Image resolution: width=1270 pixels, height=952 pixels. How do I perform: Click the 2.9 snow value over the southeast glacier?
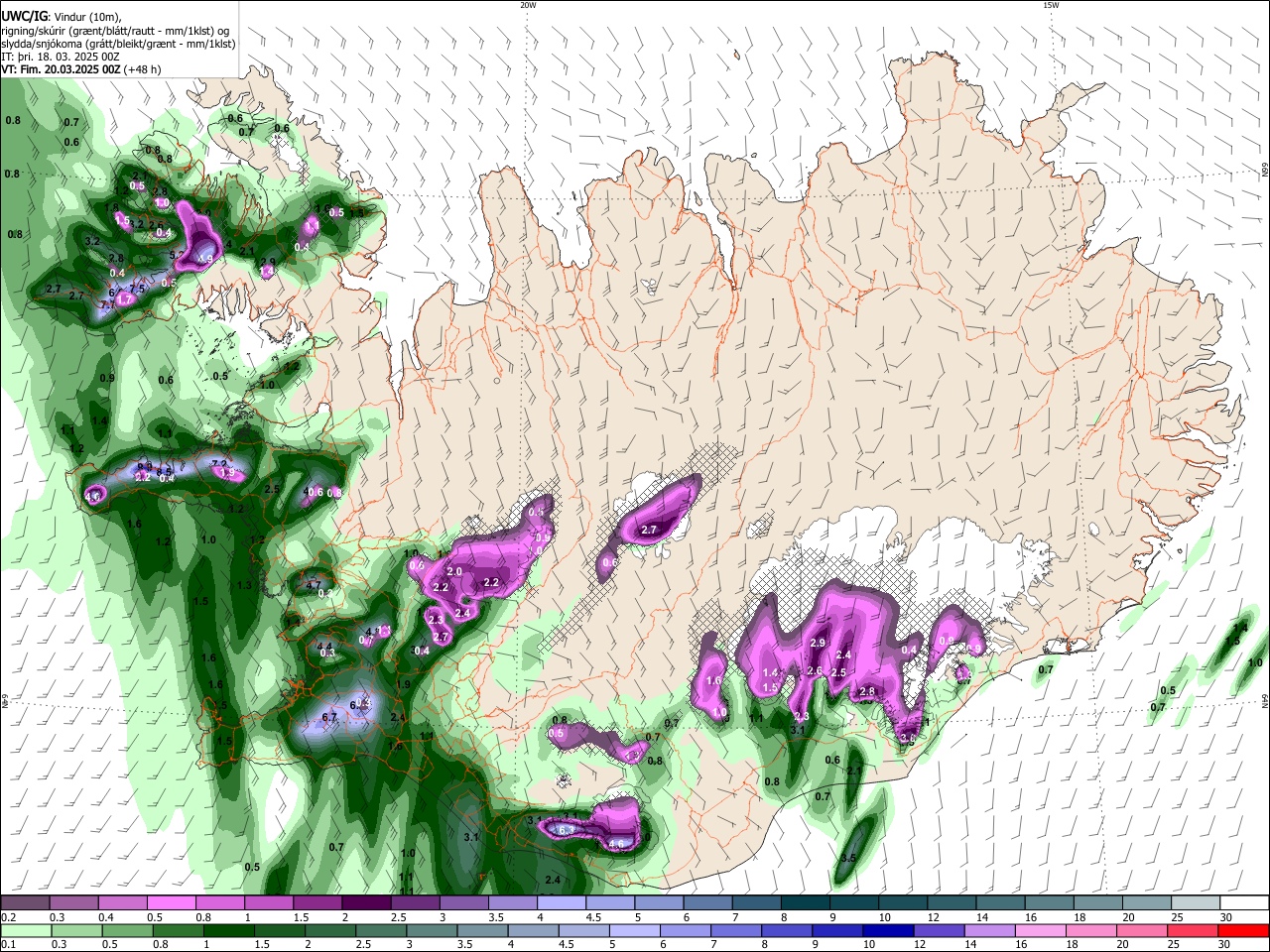(x=818, y=643)
